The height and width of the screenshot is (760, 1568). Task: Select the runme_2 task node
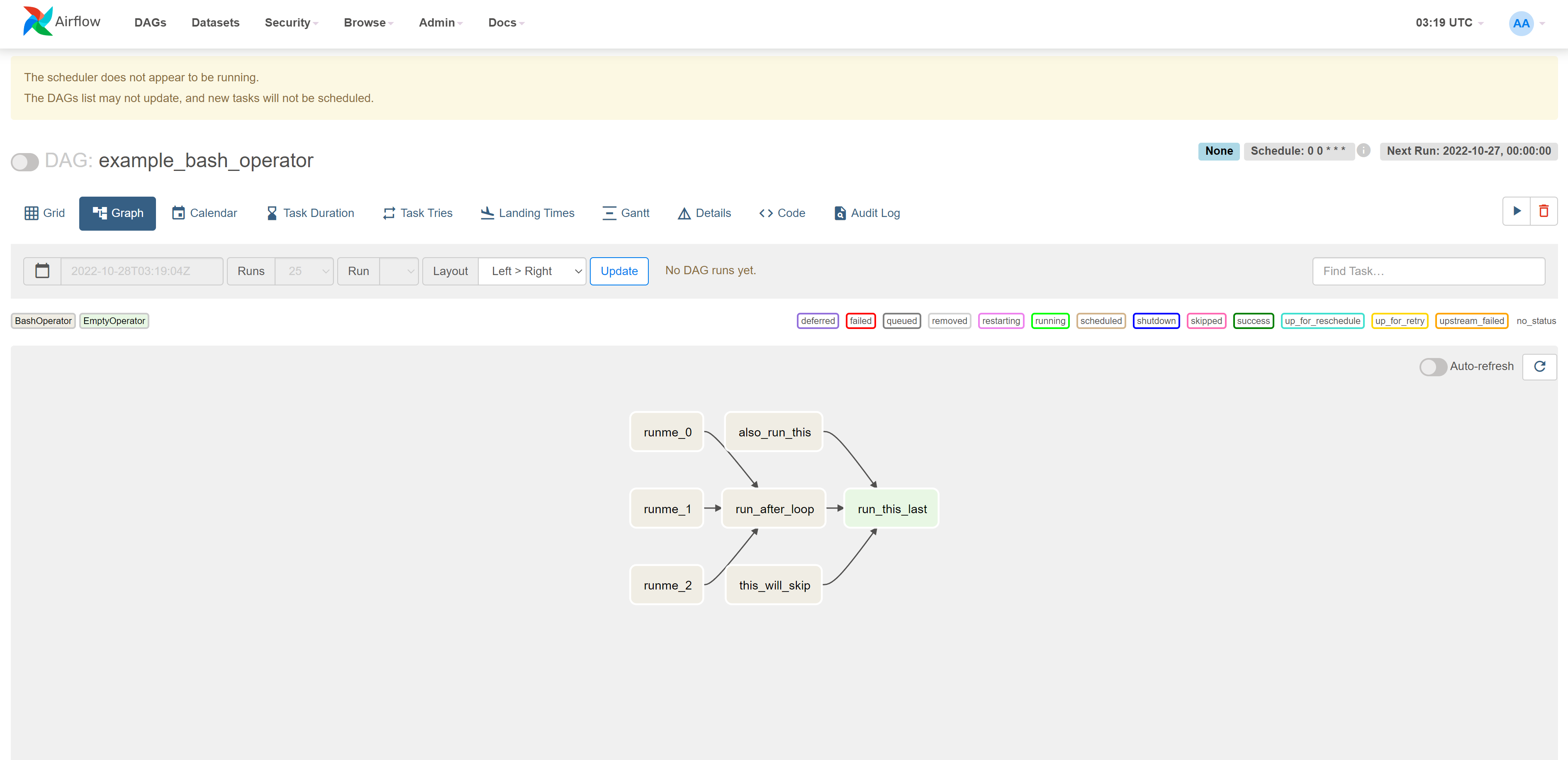tap(667, 585)
